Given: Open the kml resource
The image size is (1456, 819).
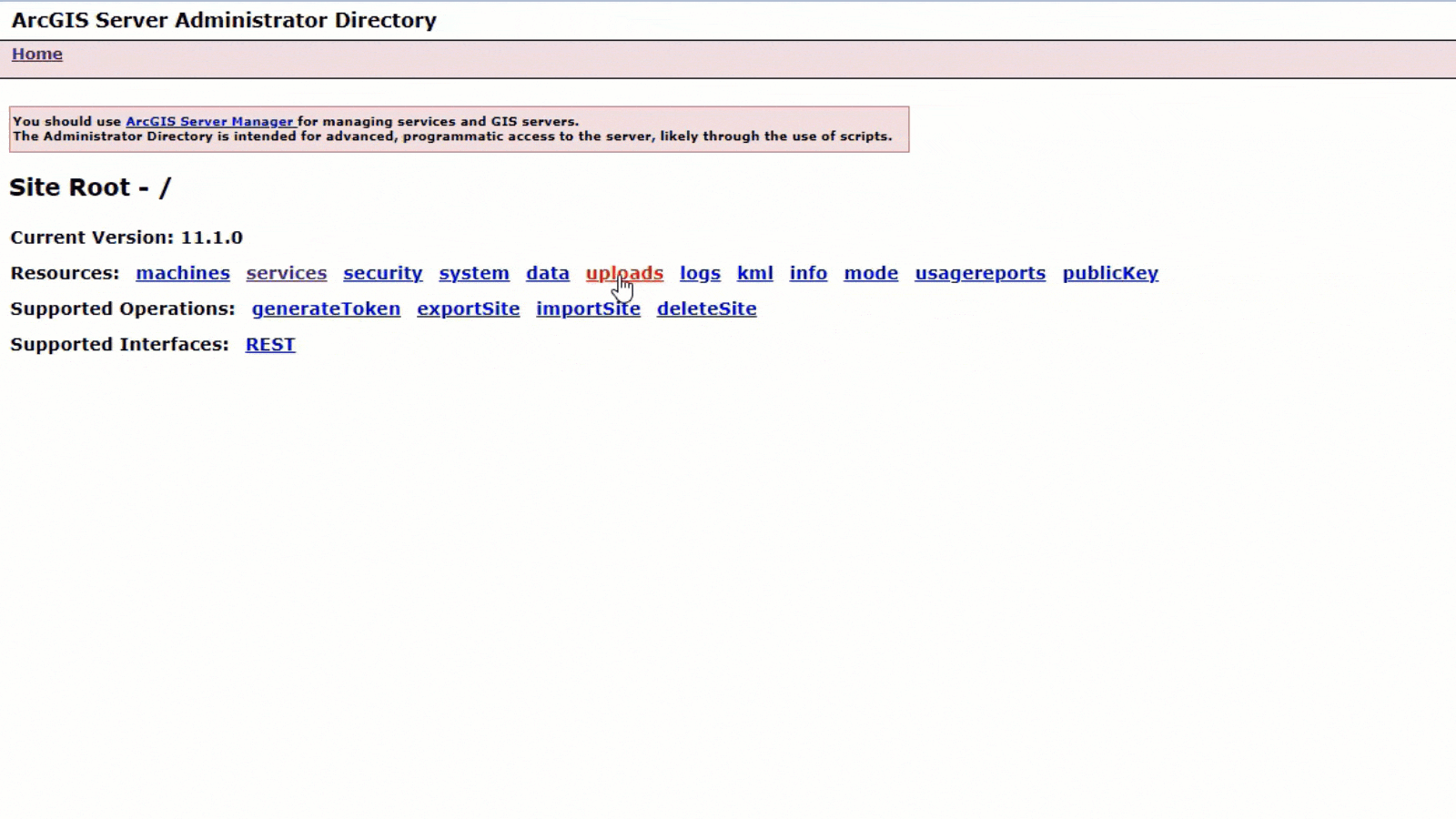Looking at the screenshot, I should coord(754,273).
